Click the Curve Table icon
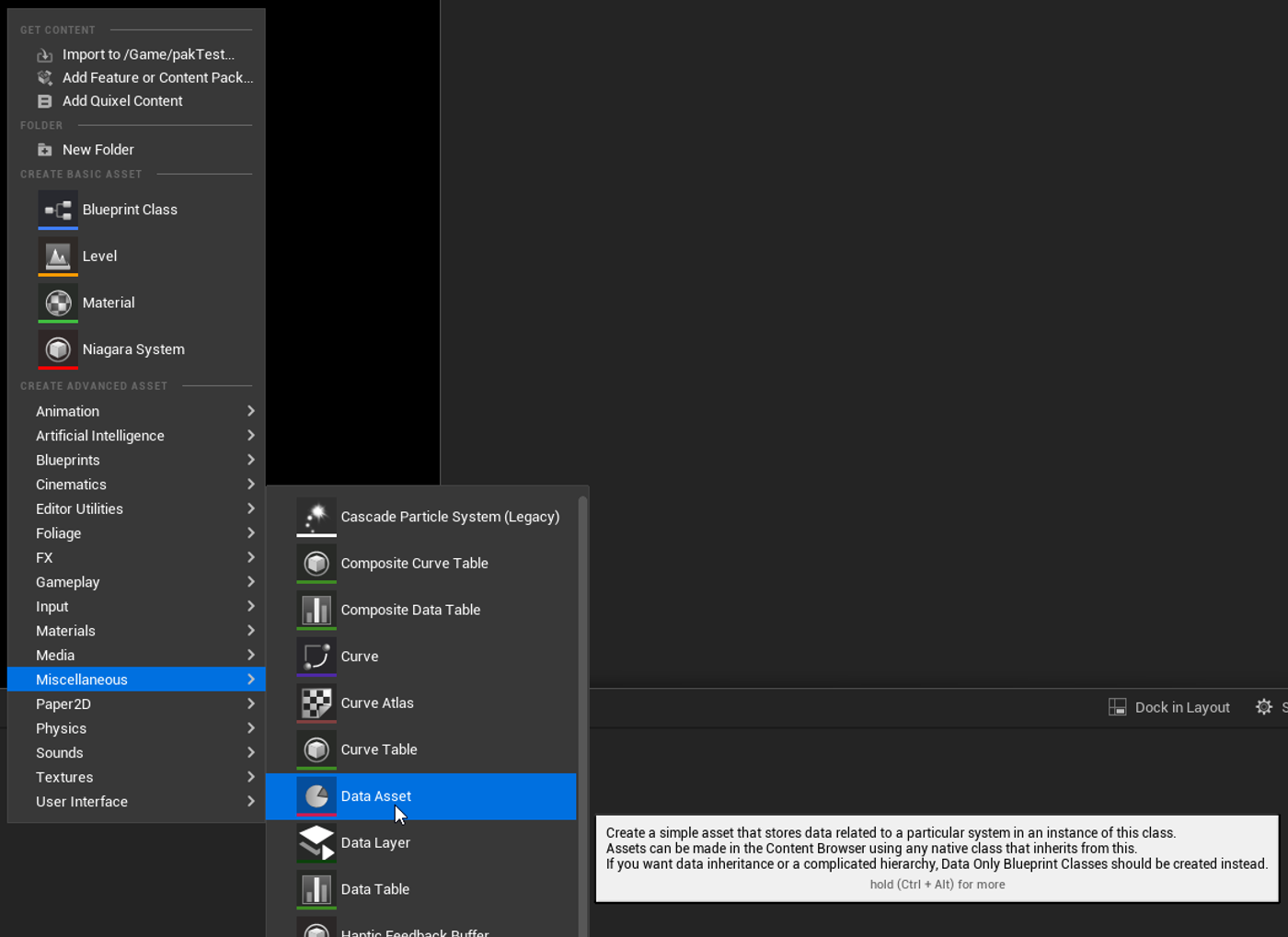Image resolution: width=1288 pixels, height=937 pixels. coord(316,749)
